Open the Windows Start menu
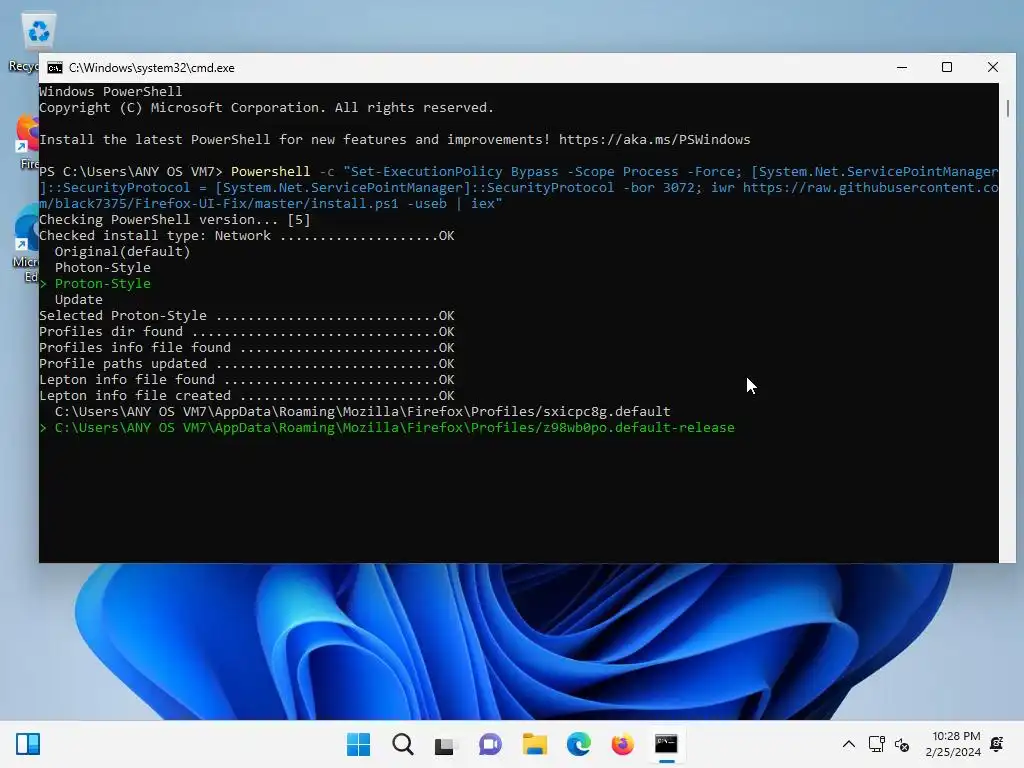Image resolution: width=1024 pixels, height=768 pixels. pos(358,744)
